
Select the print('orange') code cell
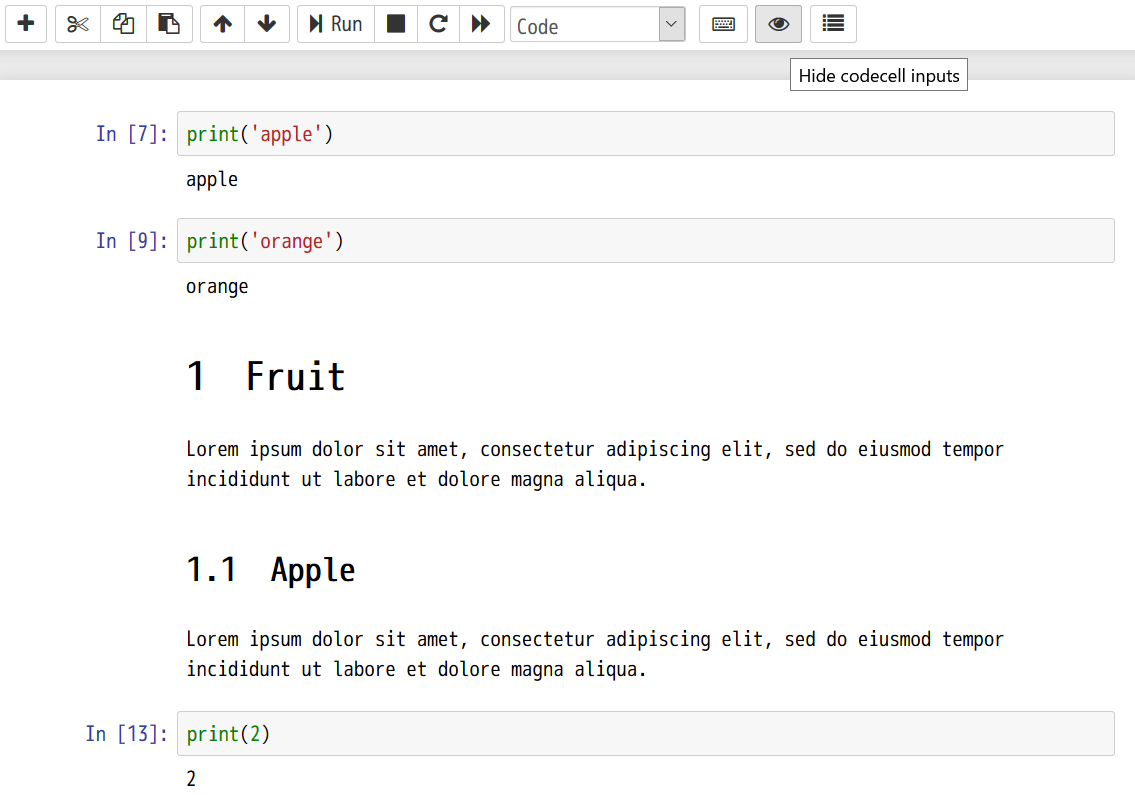645,241
